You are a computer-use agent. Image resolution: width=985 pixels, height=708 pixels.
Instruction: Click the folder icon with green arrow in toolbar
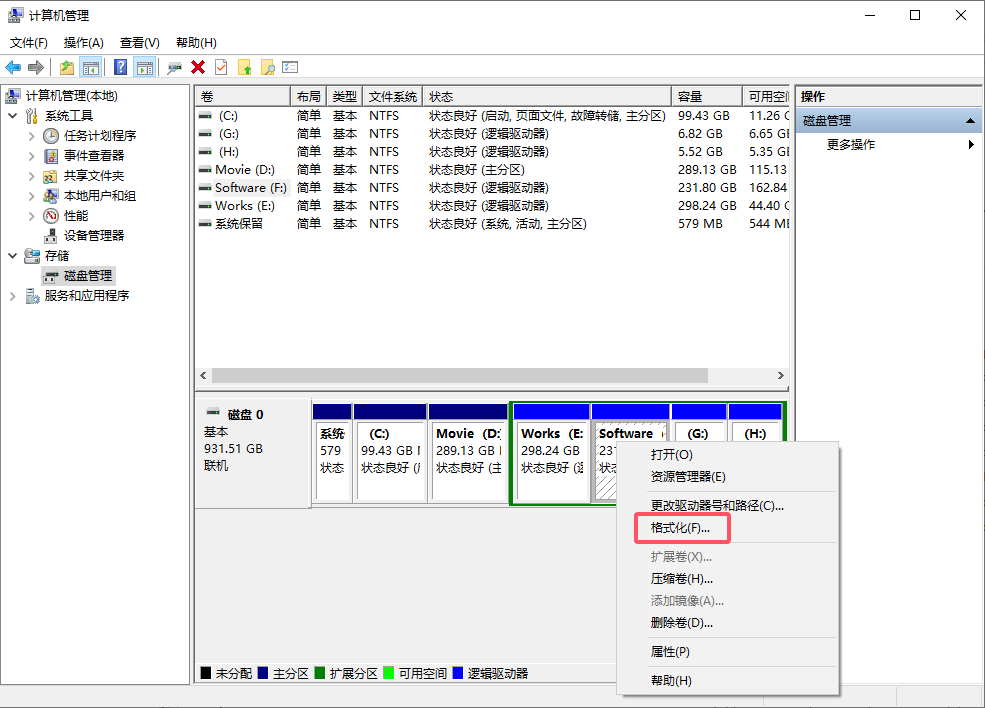[65, 66]
